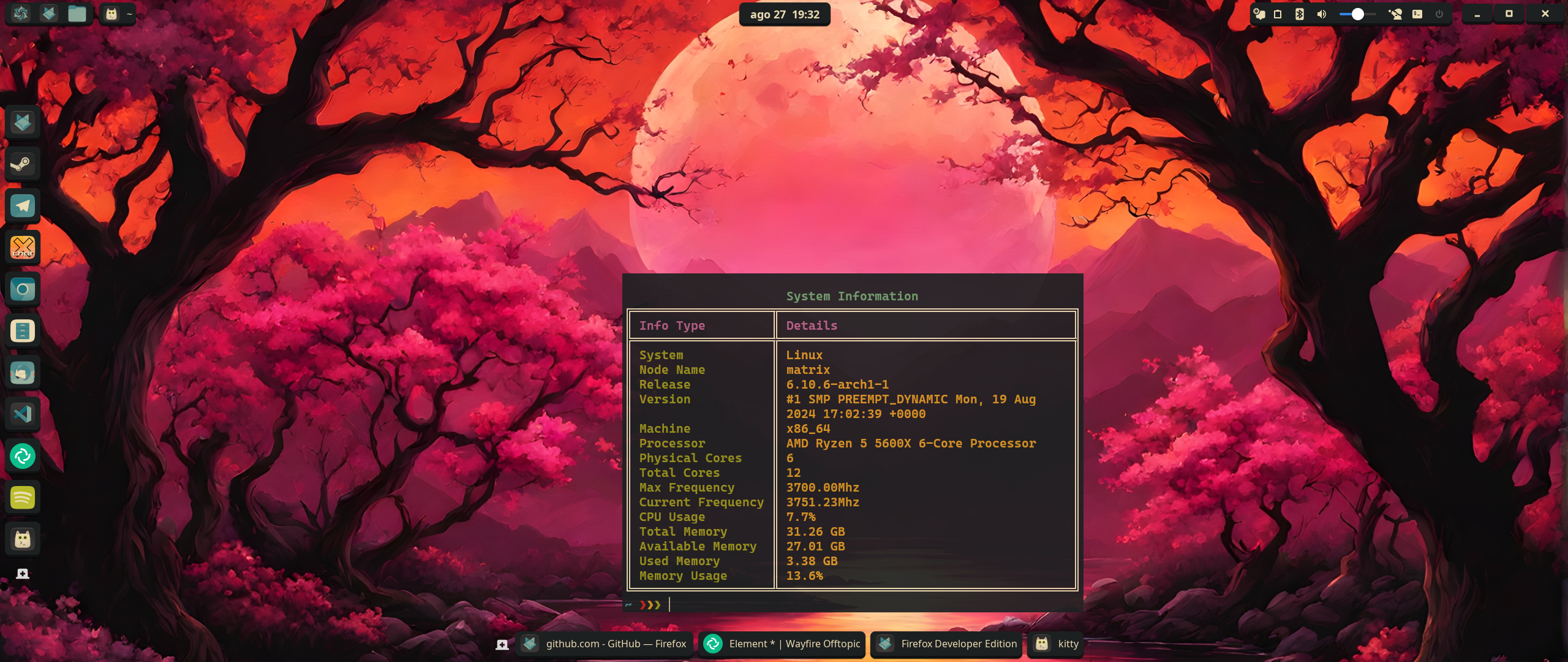Click the tray icon with helmeted figure

[x=1395, y=13]
